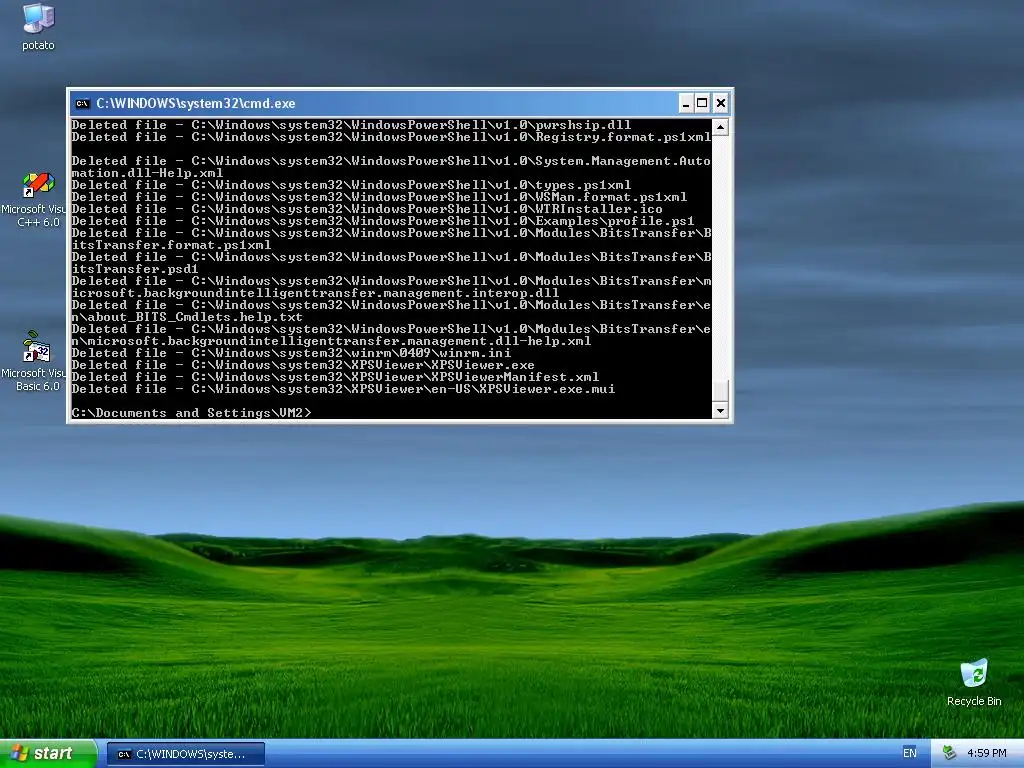Click the line ending with Examples\profile.ps1
The image size is (1024, 768).
[x=383, y=221]
